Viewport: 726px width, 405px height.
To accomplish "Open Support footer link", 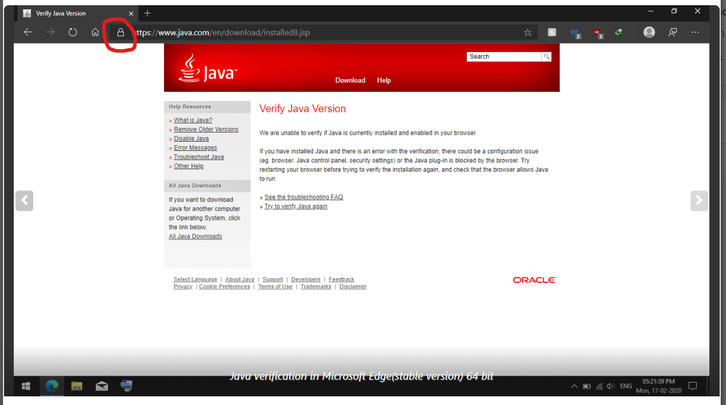I will click(273, 280).
